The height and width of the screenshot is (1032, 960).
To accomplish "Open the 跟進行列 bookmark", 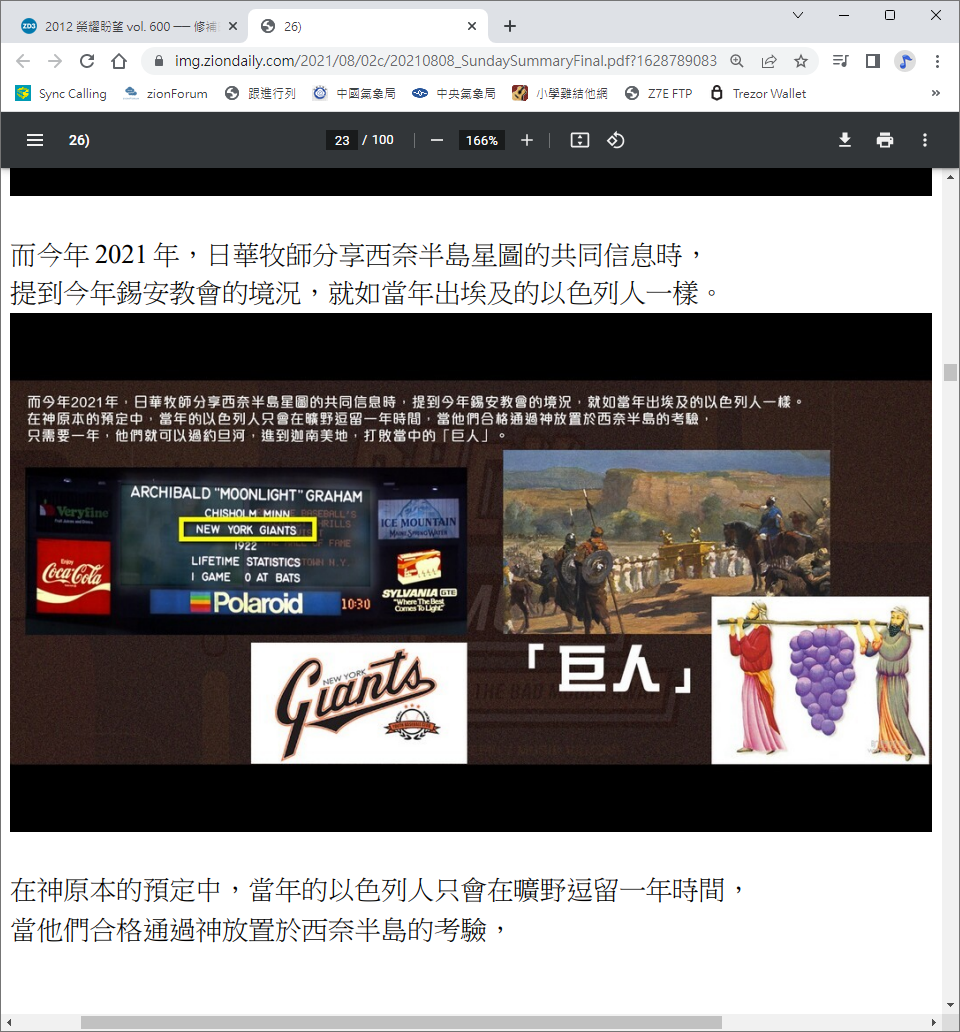I will [261, 93].
